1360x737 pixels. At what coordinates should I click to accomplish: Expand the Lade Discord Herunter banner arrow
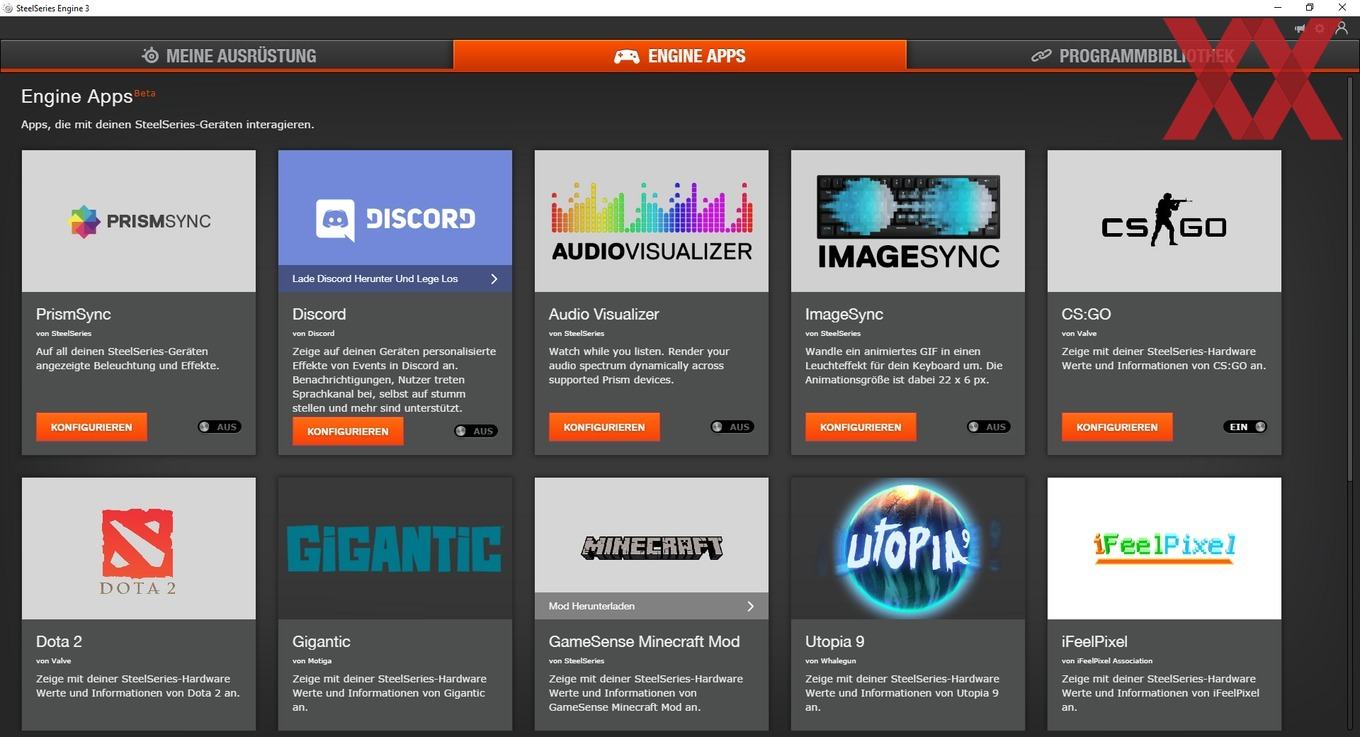tap(494, 279)
